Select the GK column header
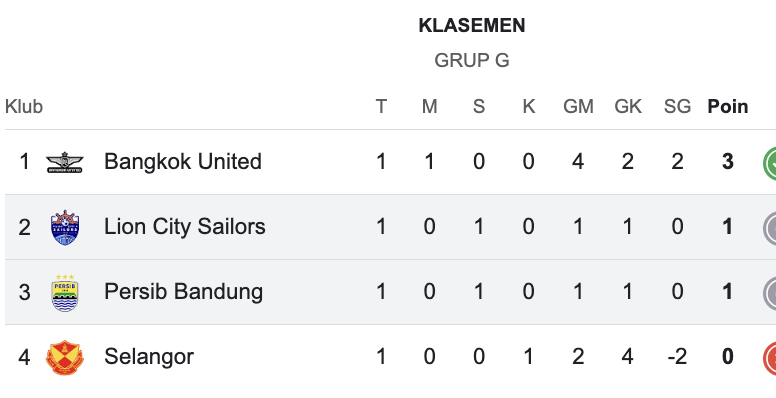The image size is (776, 398). pos(628,106)
